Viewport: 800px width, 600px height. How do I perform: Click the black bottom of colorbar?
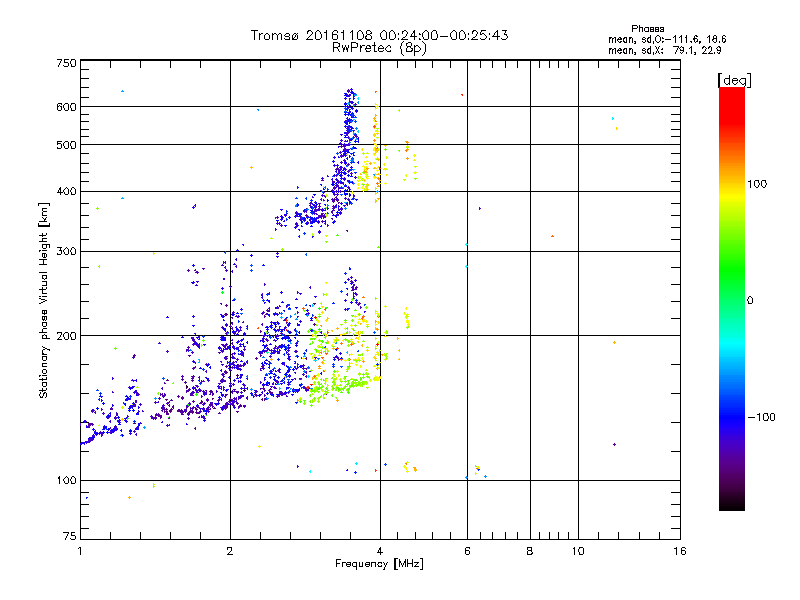732,503
